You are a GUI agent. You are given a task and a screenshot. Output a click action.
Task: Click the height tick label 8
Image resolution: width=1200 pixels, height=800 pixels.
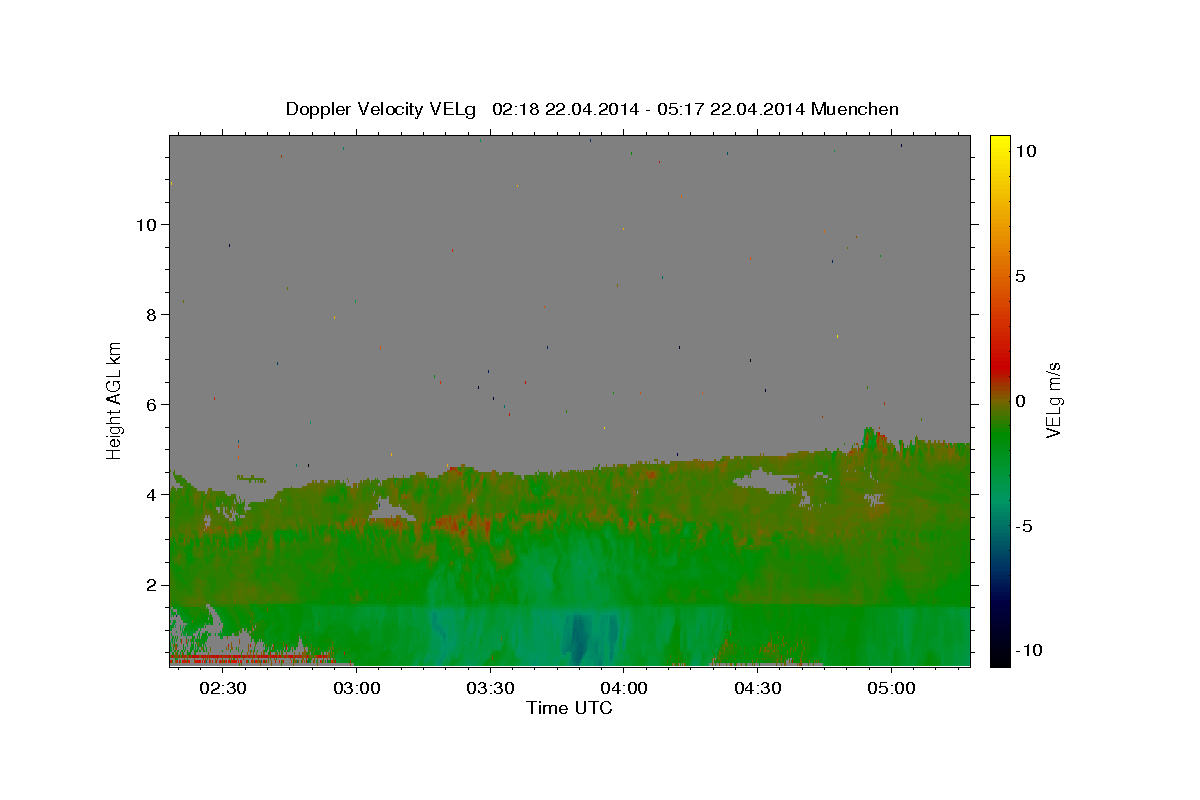tap(152, 314)
